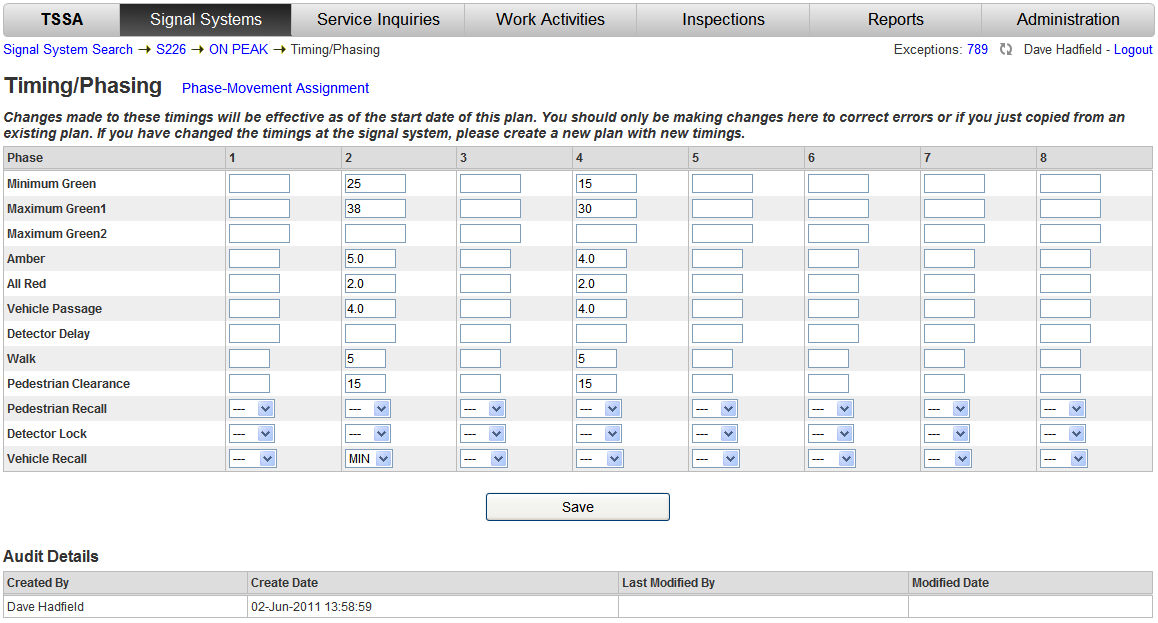Select Maximum Green1 field for phase 2
The image size is (1158, 623).
point(375,209)
